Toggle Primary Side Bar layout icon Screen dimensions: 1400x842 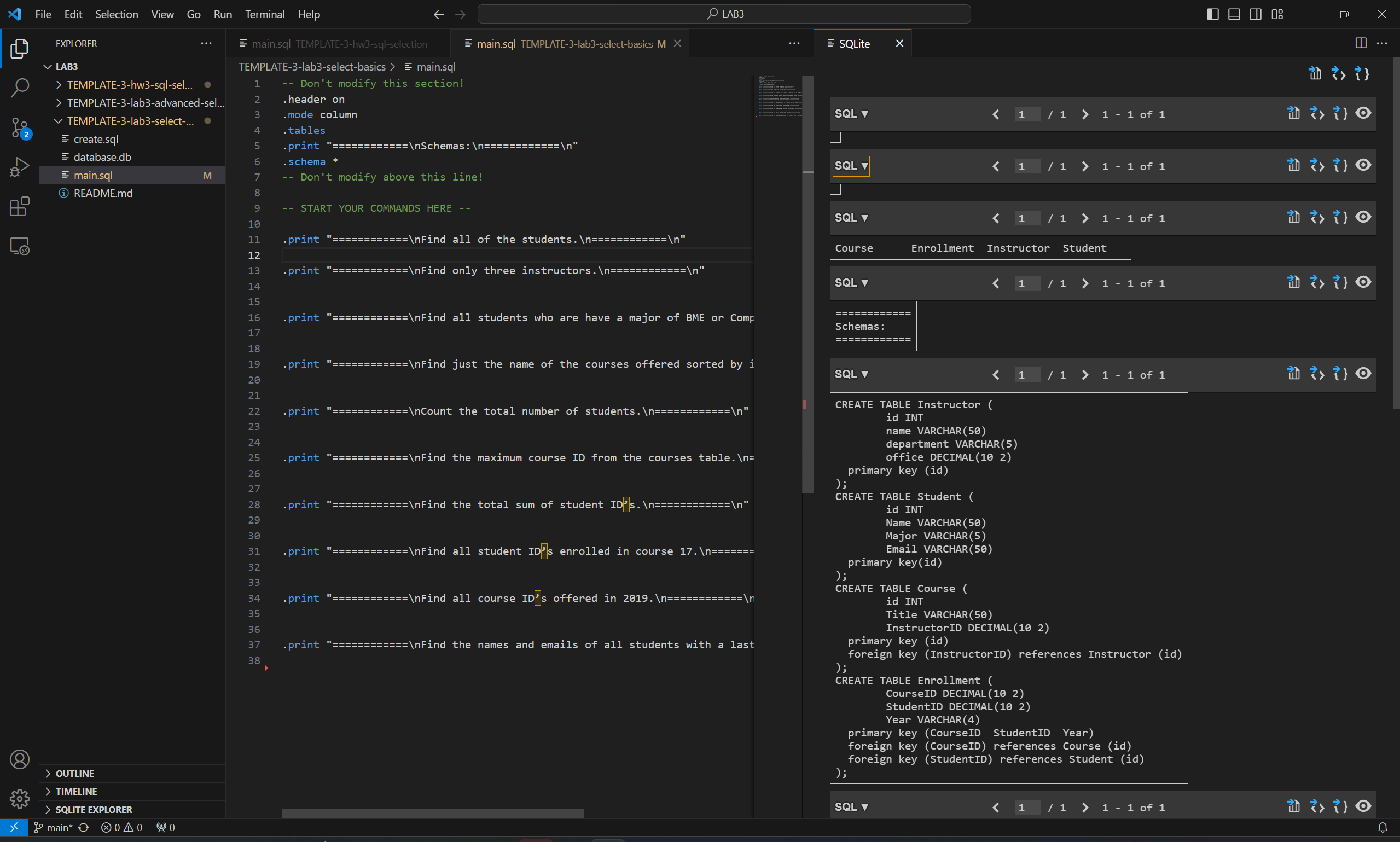click(1212, 14)
